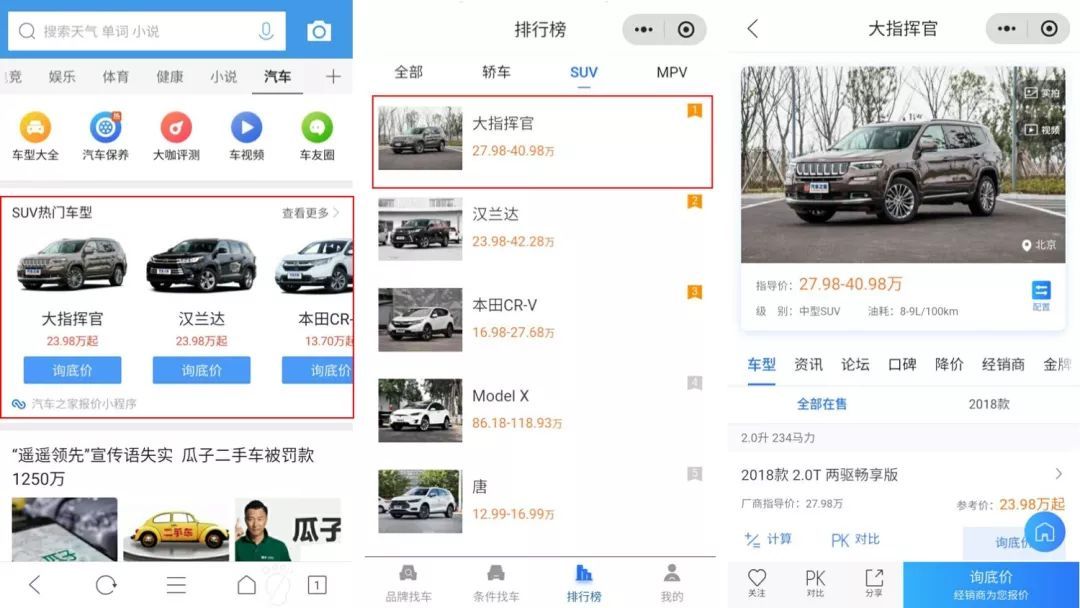Select 全部在售 filter
This screenshot has height=608, width=1080.
pyautogui.click(x=822, y=404)
